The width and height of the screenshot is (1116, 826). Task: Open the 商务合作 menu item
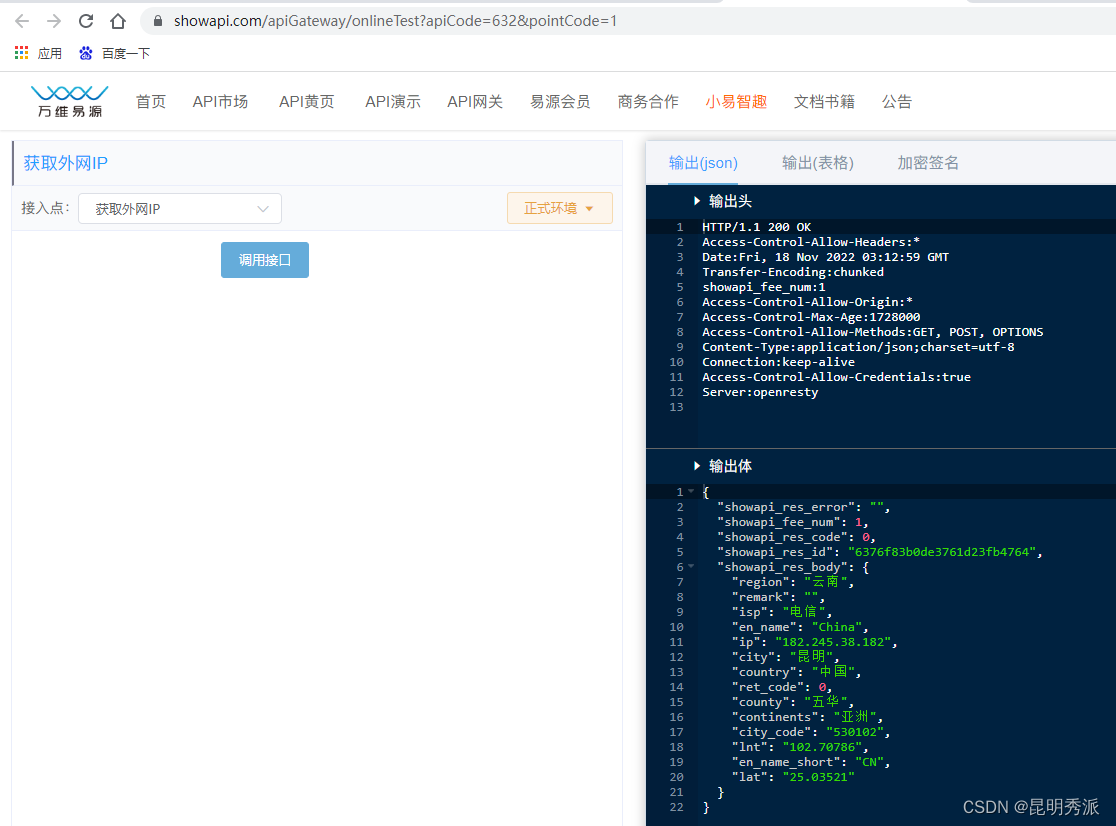[648, 102]
